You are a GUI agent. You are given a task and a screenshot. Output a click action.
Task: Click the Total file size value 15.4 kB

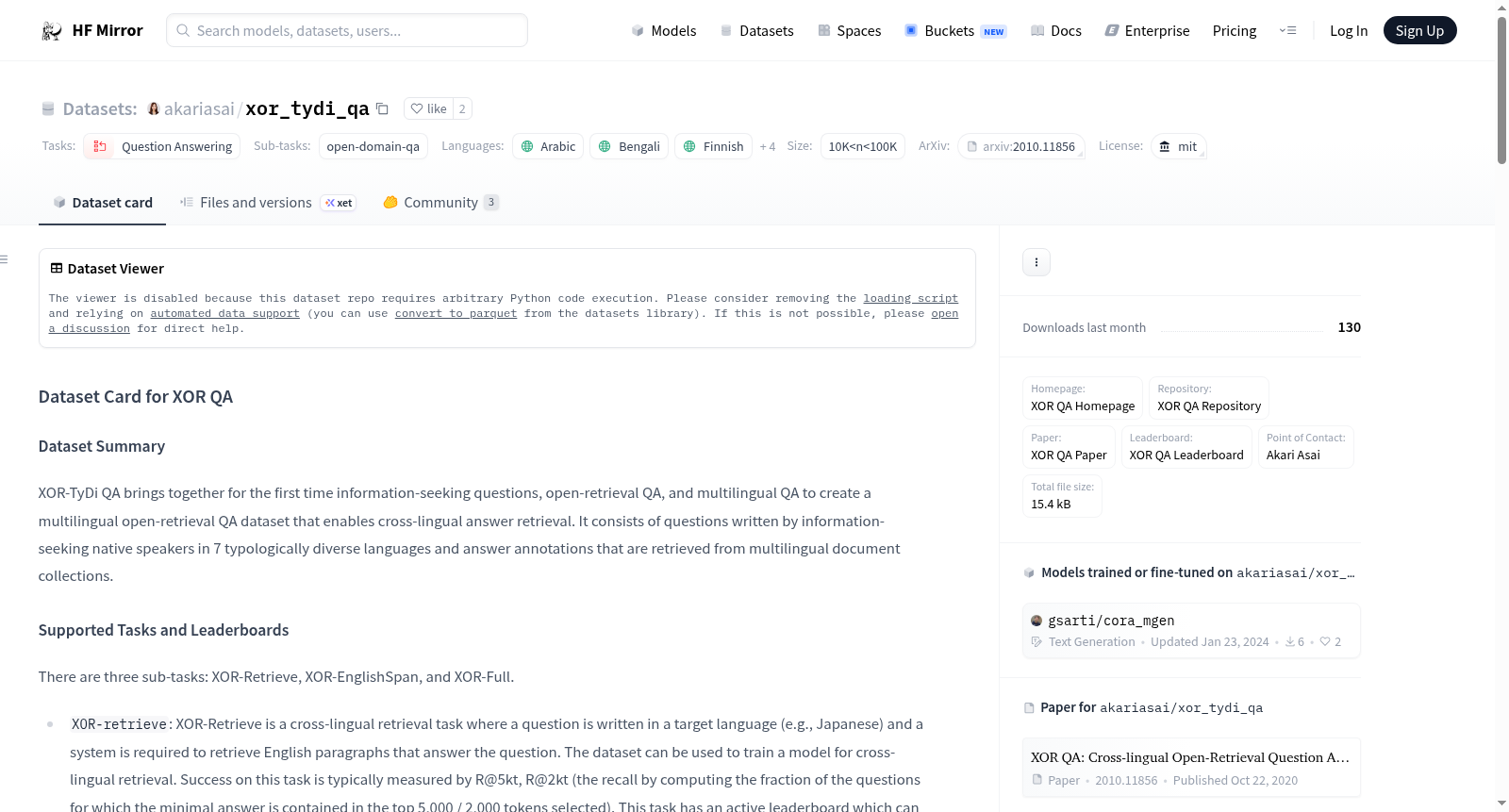[1051, 505]
